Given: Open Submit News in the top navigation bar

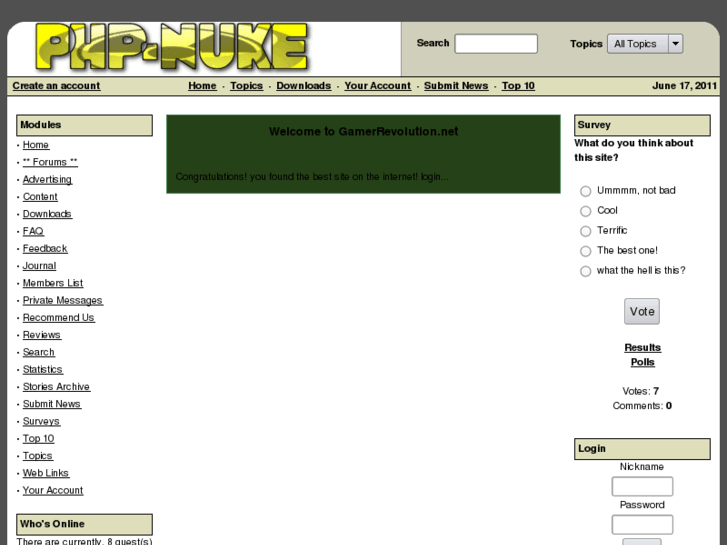Looking at the screenshot, I should pos(456,86).
